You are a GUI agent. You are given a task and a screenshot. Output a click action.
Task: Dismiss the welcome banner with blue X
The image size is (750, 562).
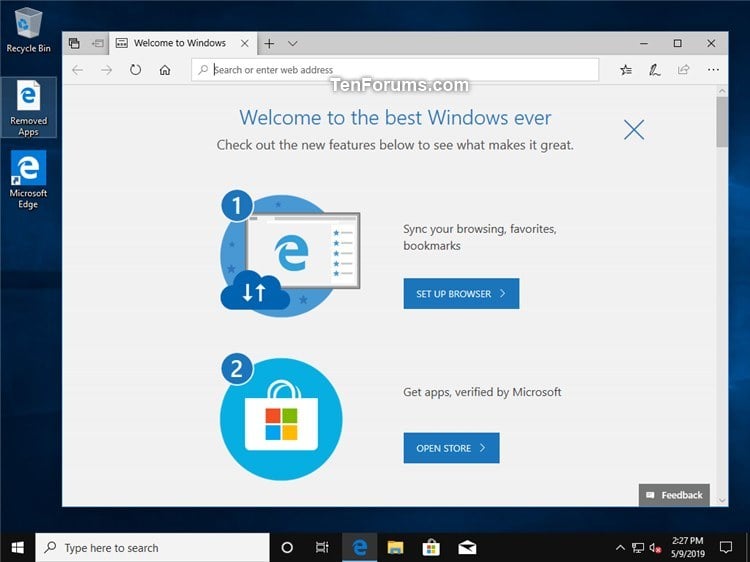pos(634,130)
